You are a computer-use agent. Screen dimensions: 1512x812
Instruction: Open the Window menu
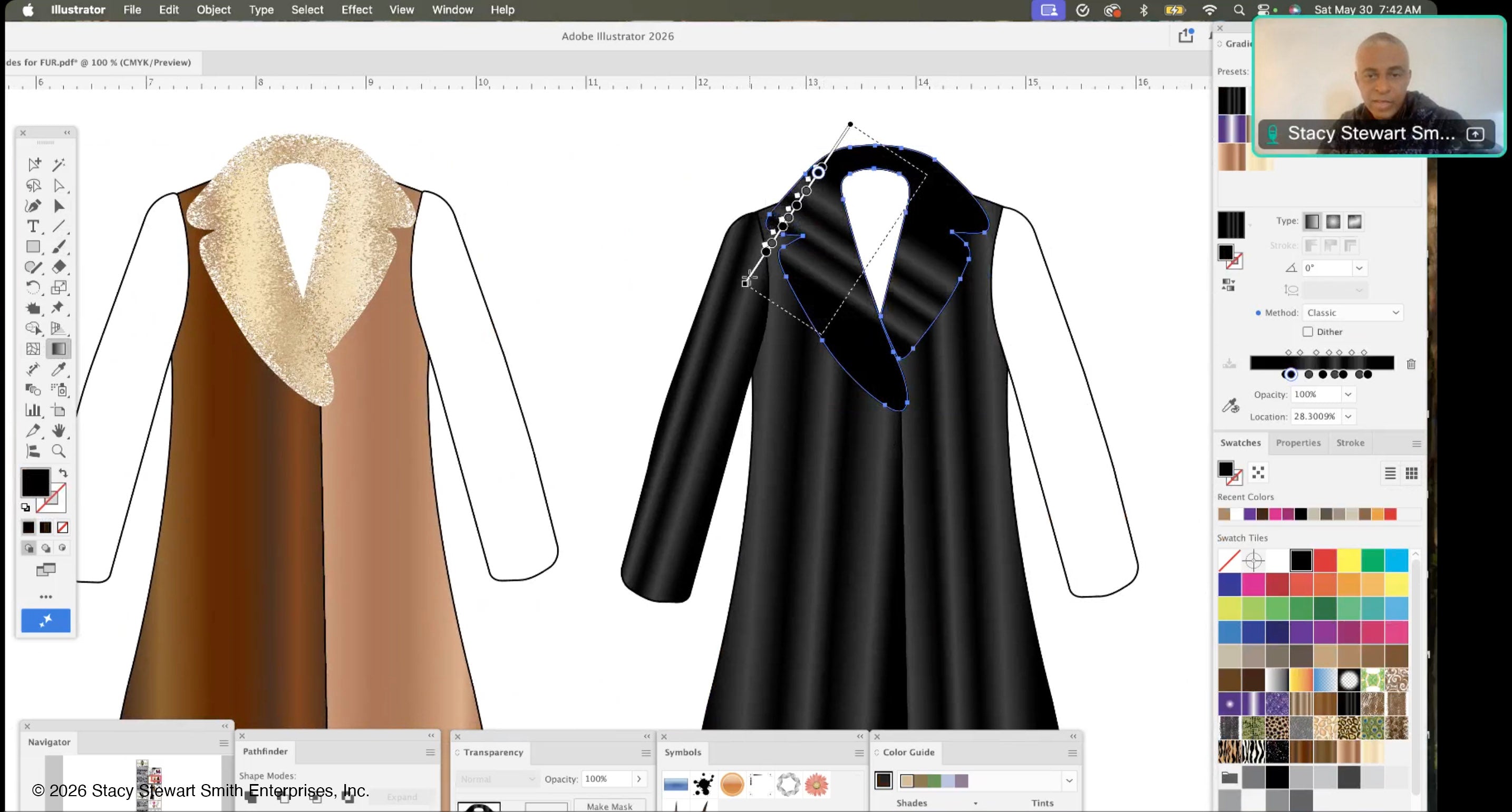[x=452, y=10]
